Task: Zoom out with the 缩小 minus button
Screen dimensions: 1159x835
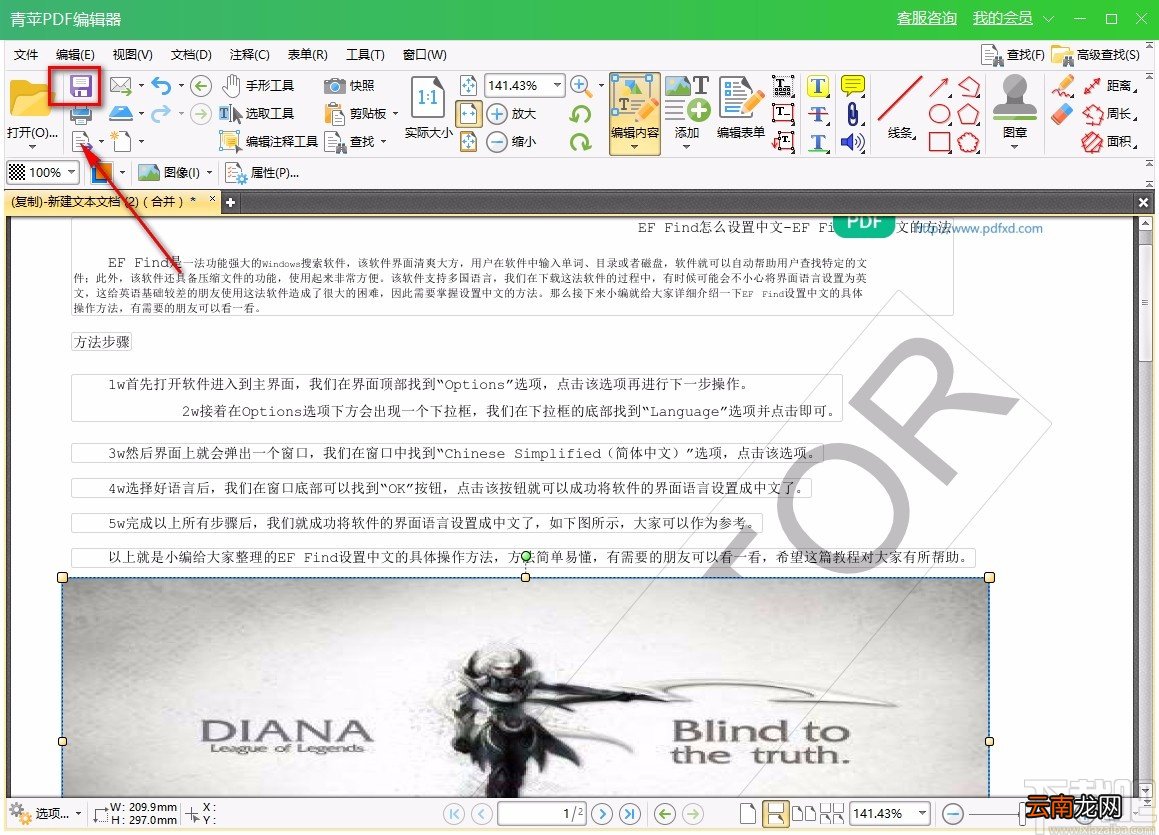Action: pyautogui.click(x=511, y=141)
